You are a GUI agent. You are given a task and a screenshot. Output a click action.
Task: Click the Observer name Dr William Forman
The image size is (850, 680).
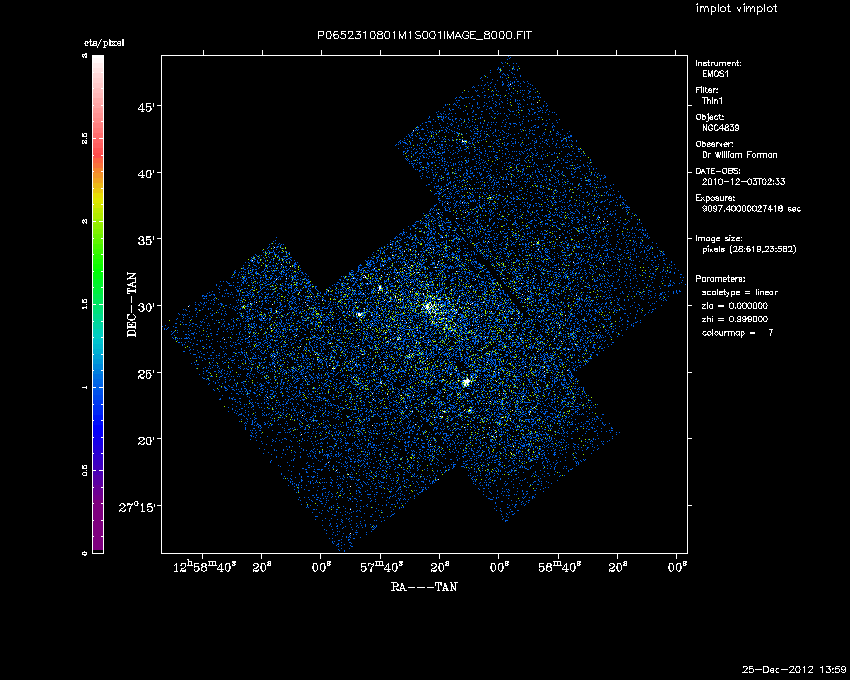coord(739,155)
